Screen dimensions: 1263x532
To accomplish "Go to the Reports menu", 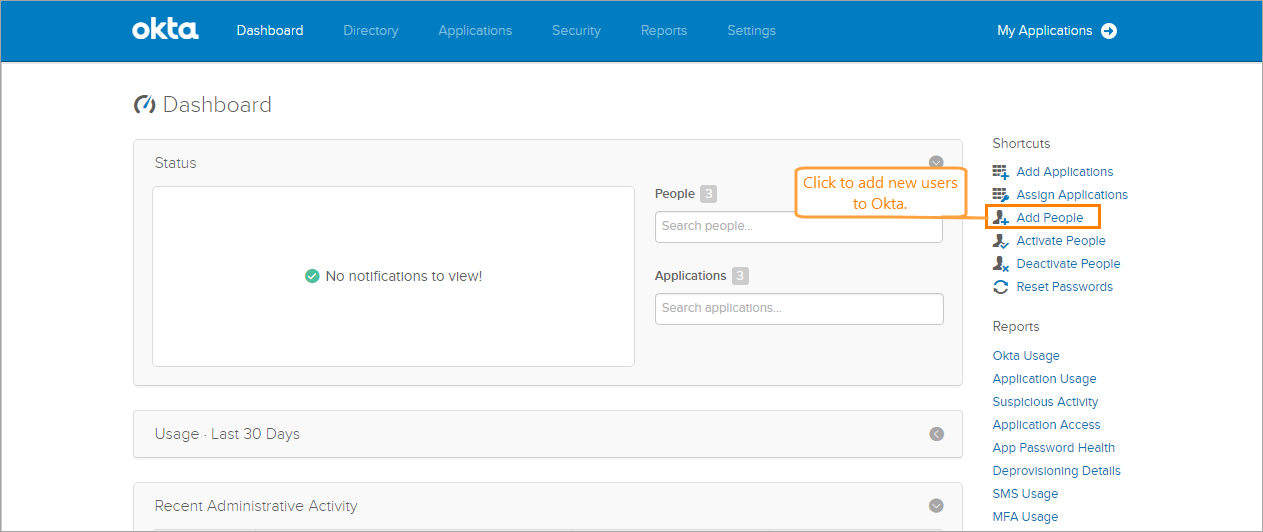I will point(664,31).
